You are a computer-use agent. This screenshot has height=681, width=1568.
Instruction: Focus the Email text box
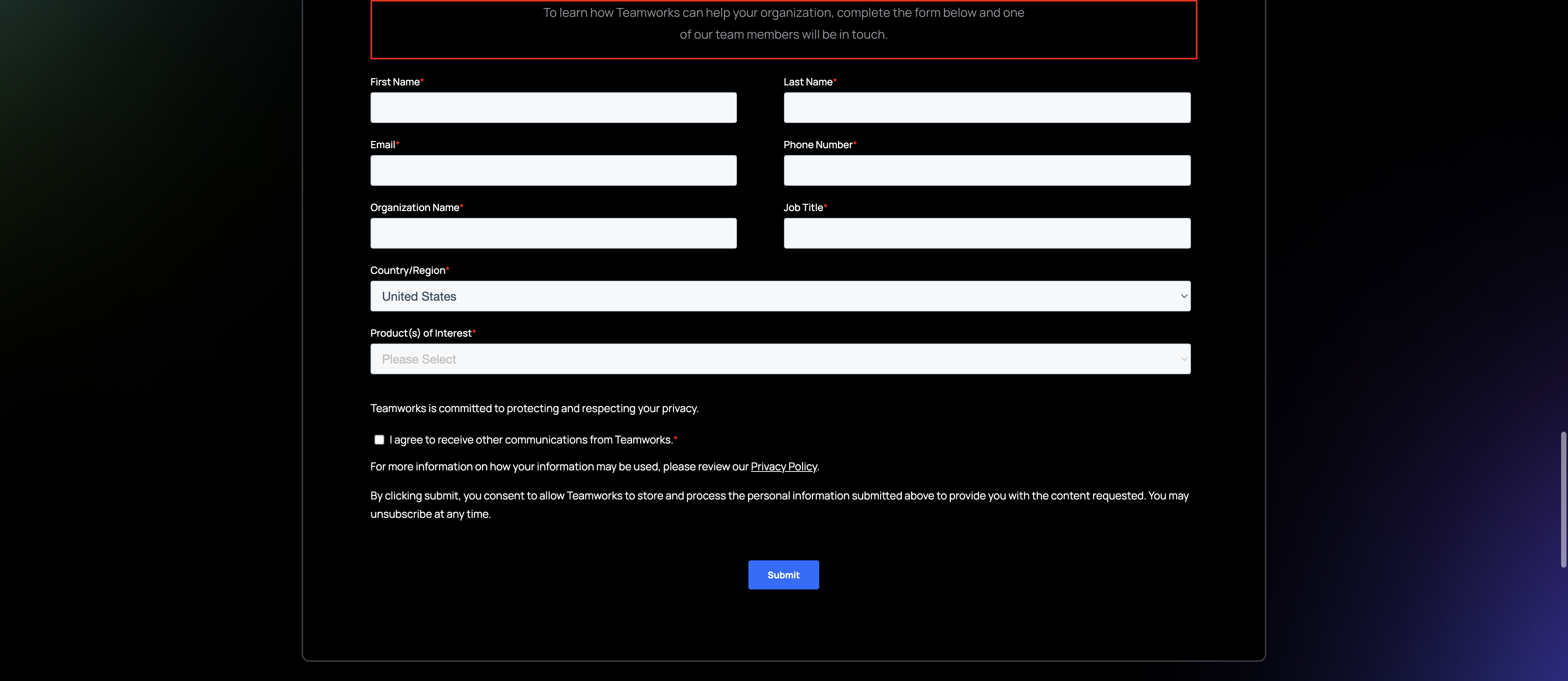(x=553, y=170)
